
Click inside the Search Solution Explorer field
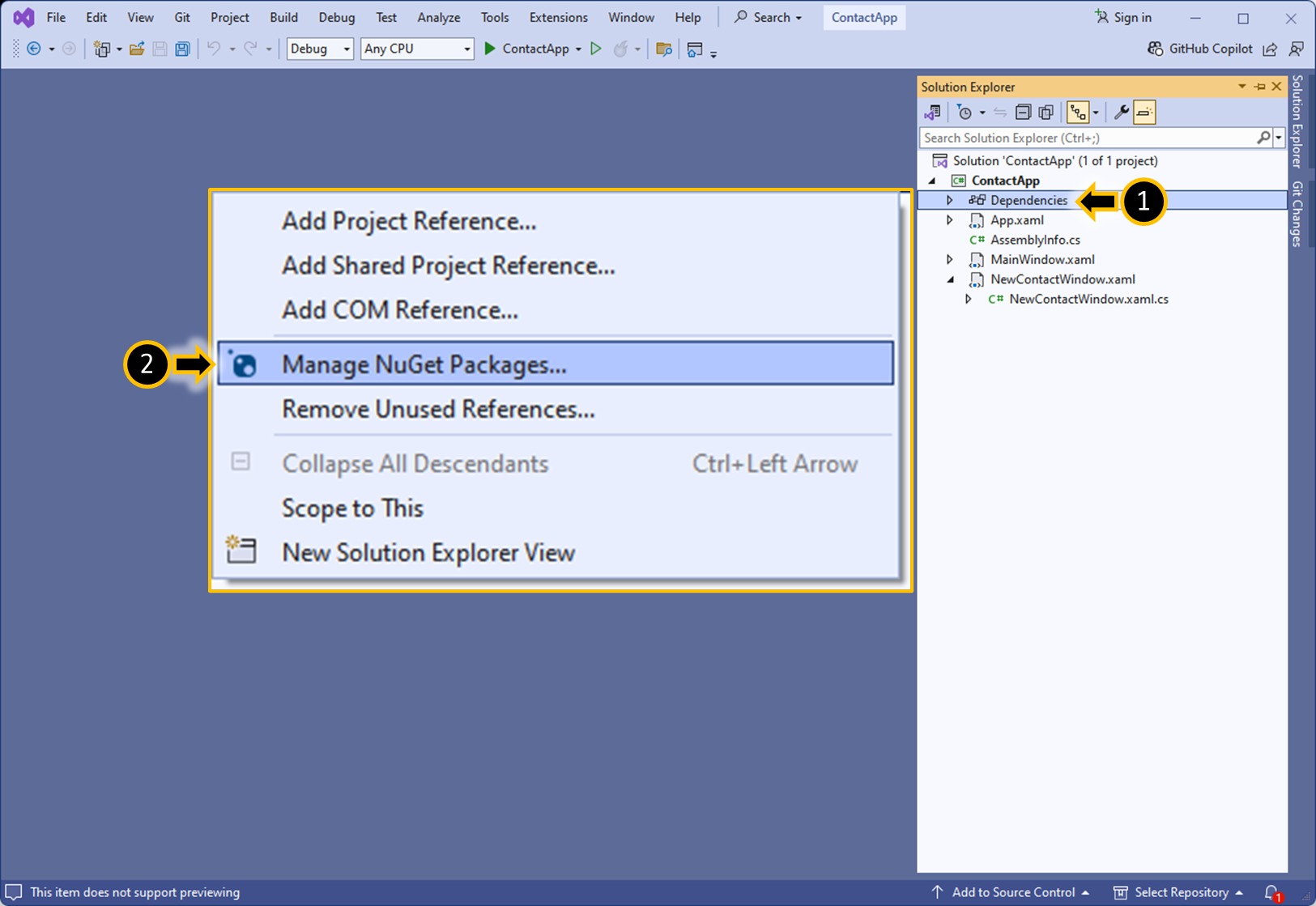click(1088, 138)
